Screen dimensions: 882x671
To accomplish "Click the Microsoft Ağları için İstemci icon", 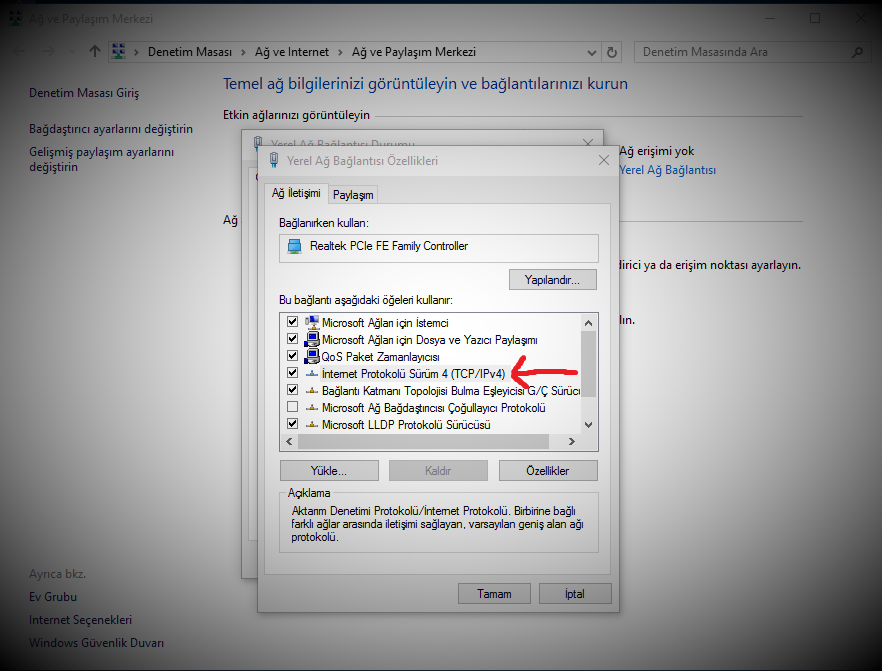I will click(312, 322).
